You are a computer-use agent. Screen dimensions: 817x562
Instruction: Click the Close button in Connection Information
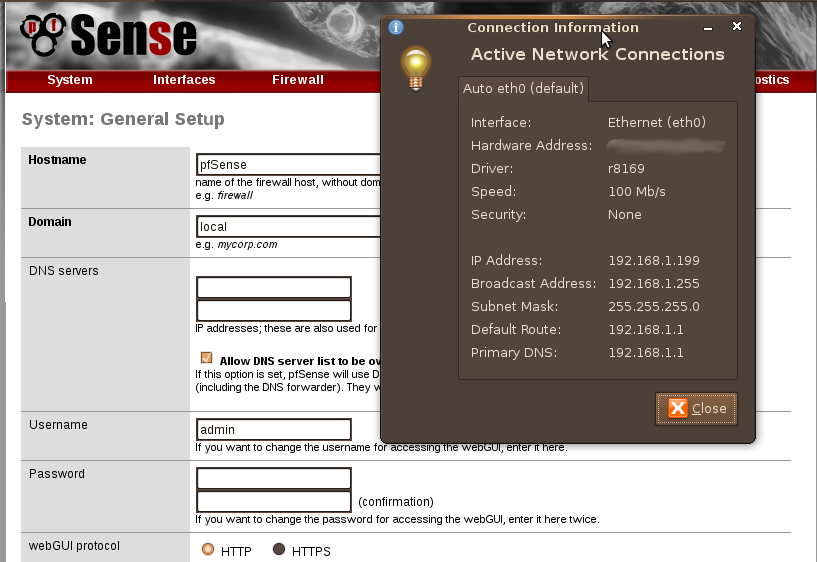[x=696, y=409]
